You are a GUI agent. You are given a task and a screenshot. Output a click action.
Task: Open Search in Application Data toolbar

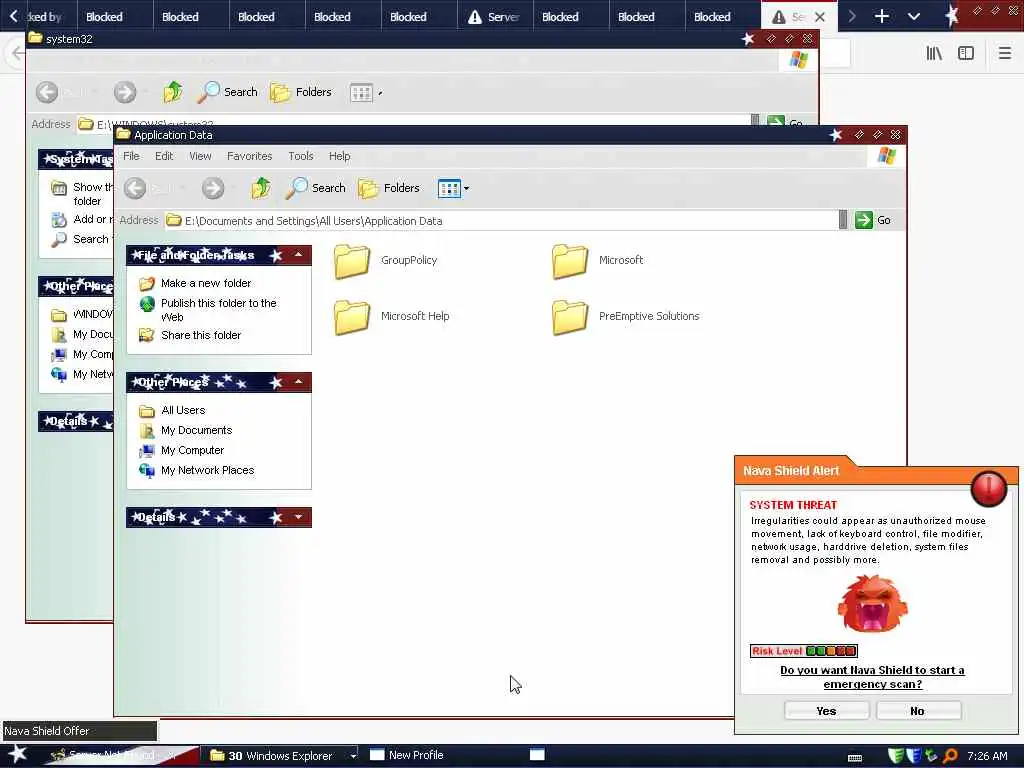pyautogui.click(x=316, y=188)
